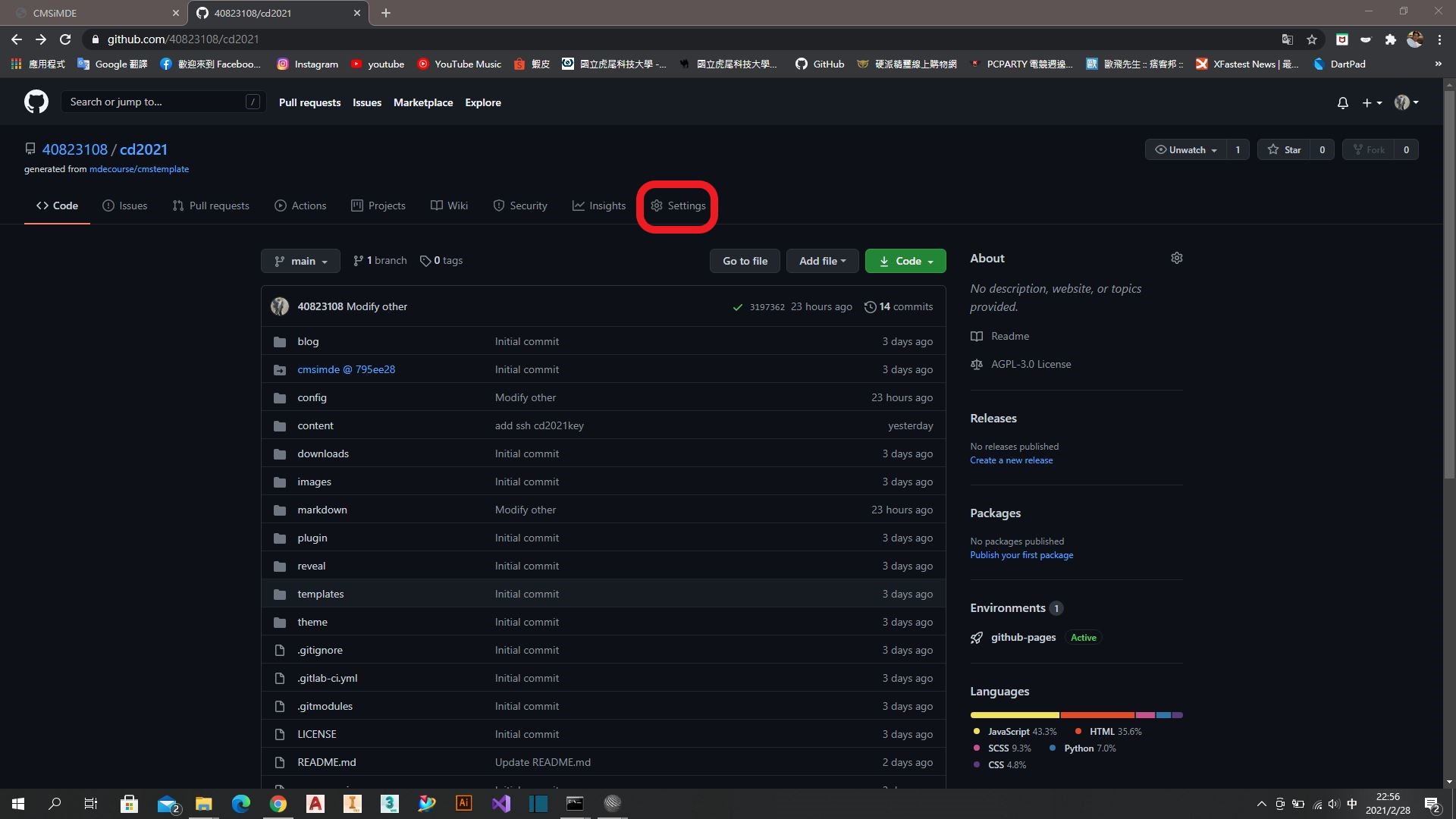The height and width of the screenshot is (819, 1456).
Task: Click the translate page icon
Action: (1287, 39)
